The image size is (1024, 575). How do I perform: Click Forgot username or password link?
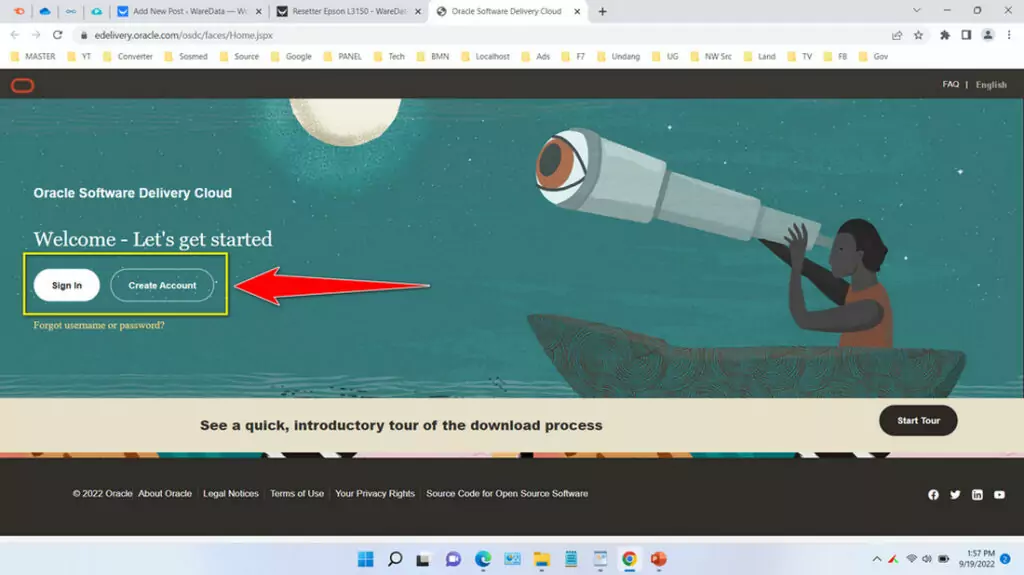pyautogui.click(x=99, y=325)
